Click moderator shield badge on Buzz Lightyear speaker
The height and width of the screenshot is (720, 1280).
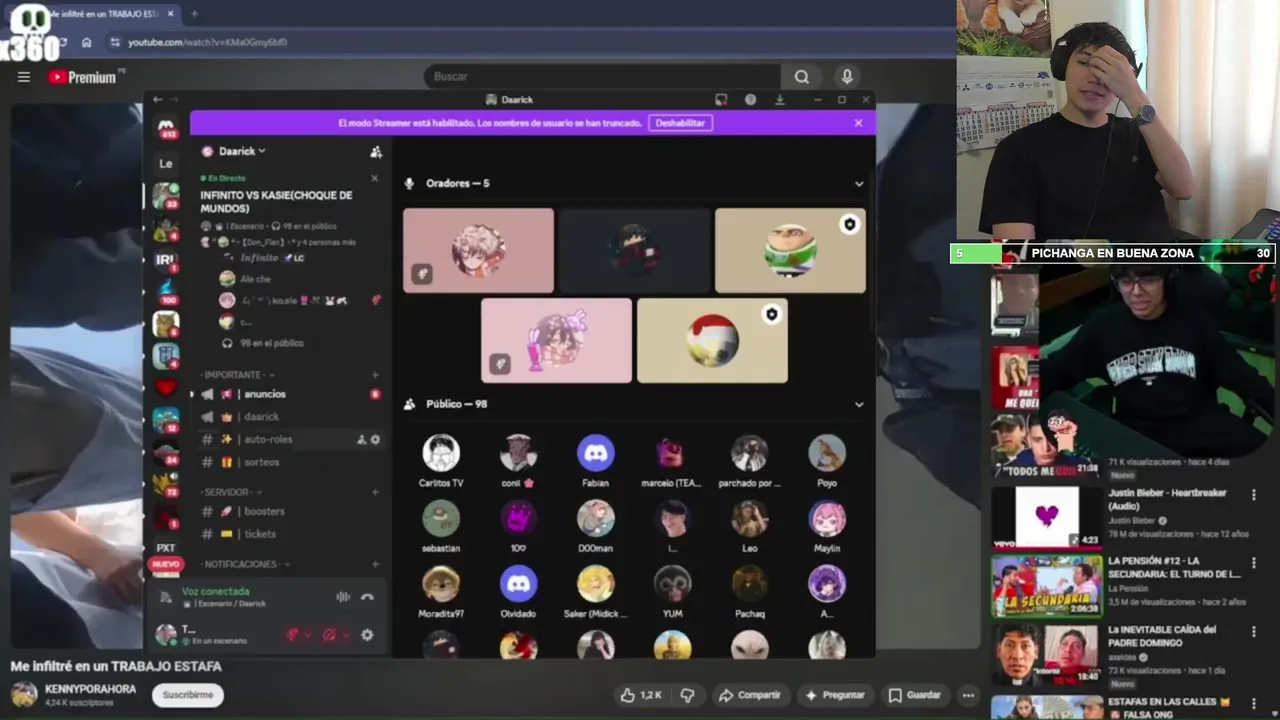point(850,225)
